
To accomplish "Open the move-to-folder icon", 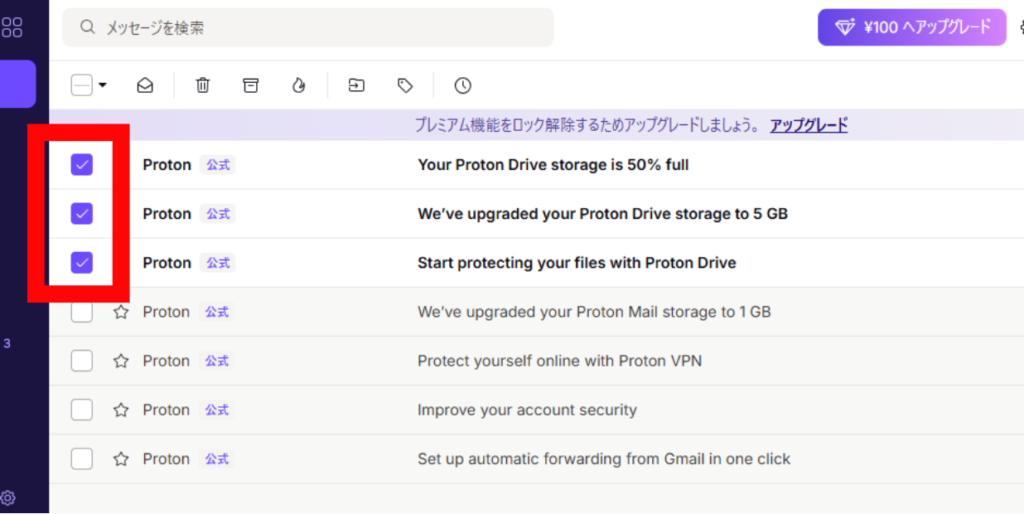I will 357,86.
